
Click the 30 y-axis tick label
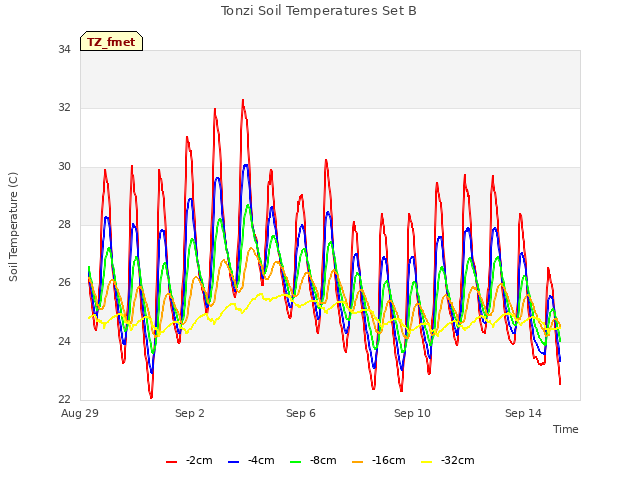(64, 166)
